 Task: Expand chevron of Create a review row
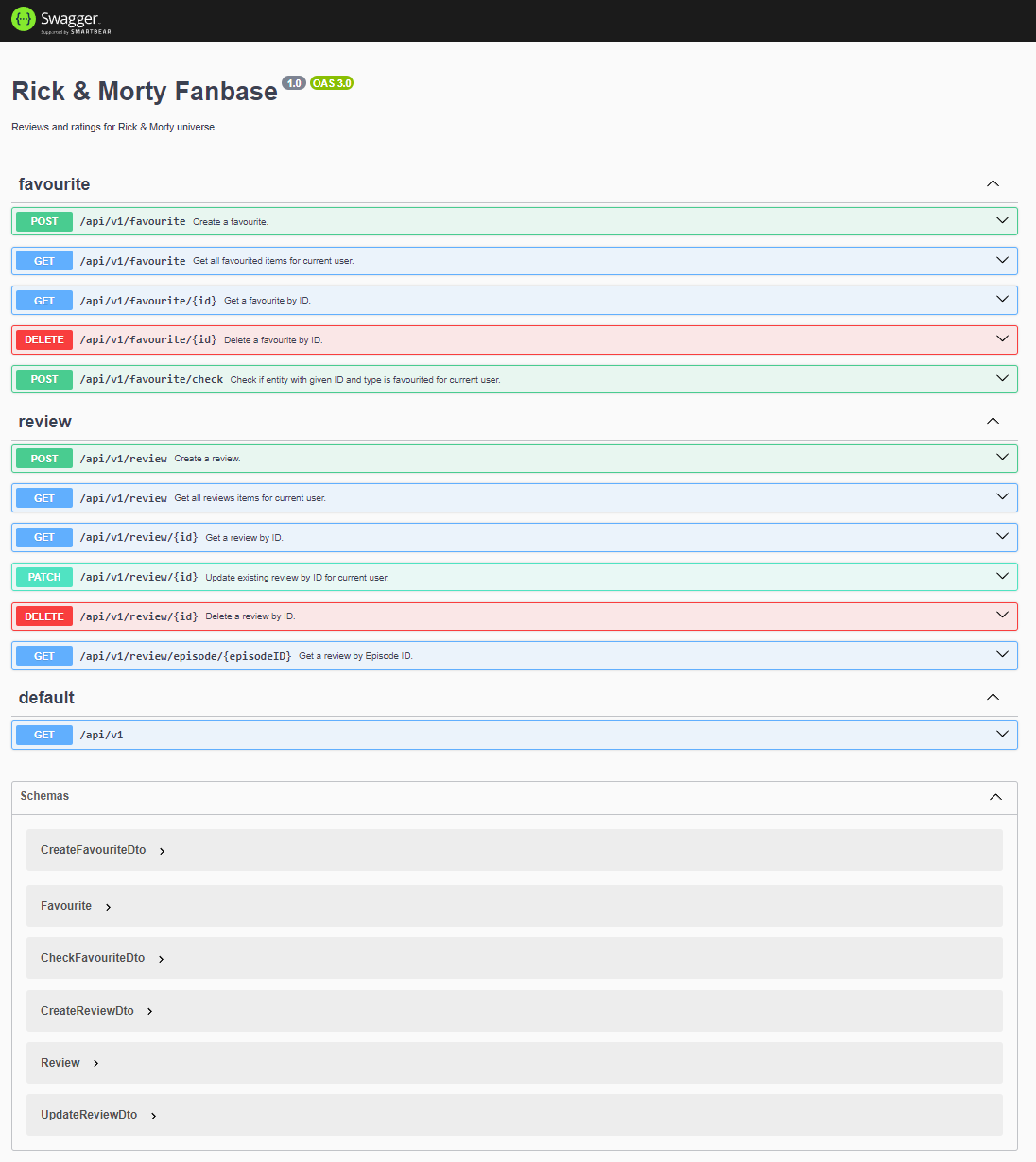tap(1002, 457)
